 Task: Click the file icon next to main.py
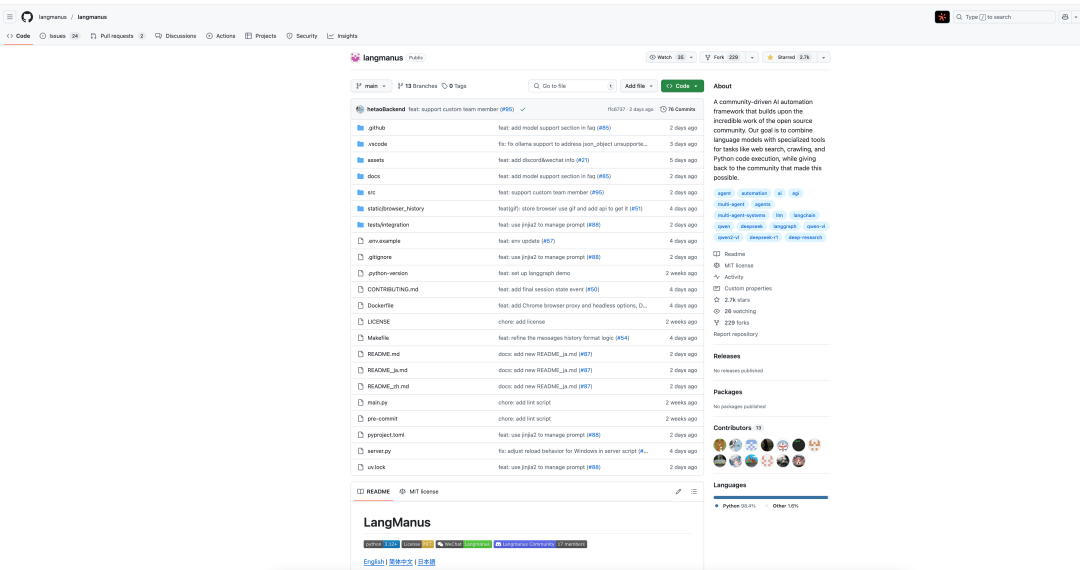tap(360, 403)
